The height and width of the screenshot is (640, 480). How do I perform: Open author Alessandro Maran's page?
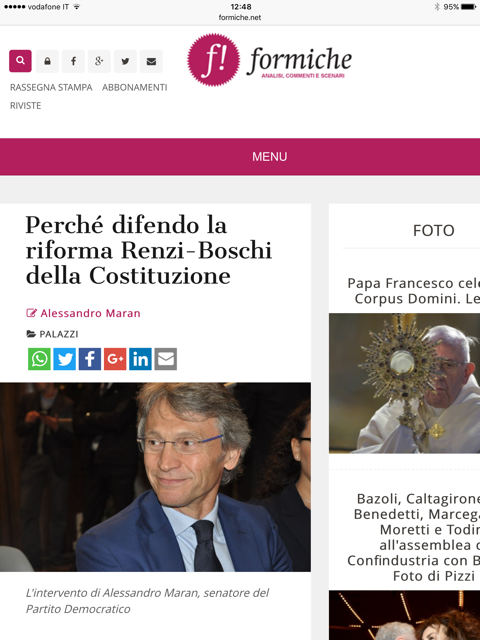(x=90, y=313)
